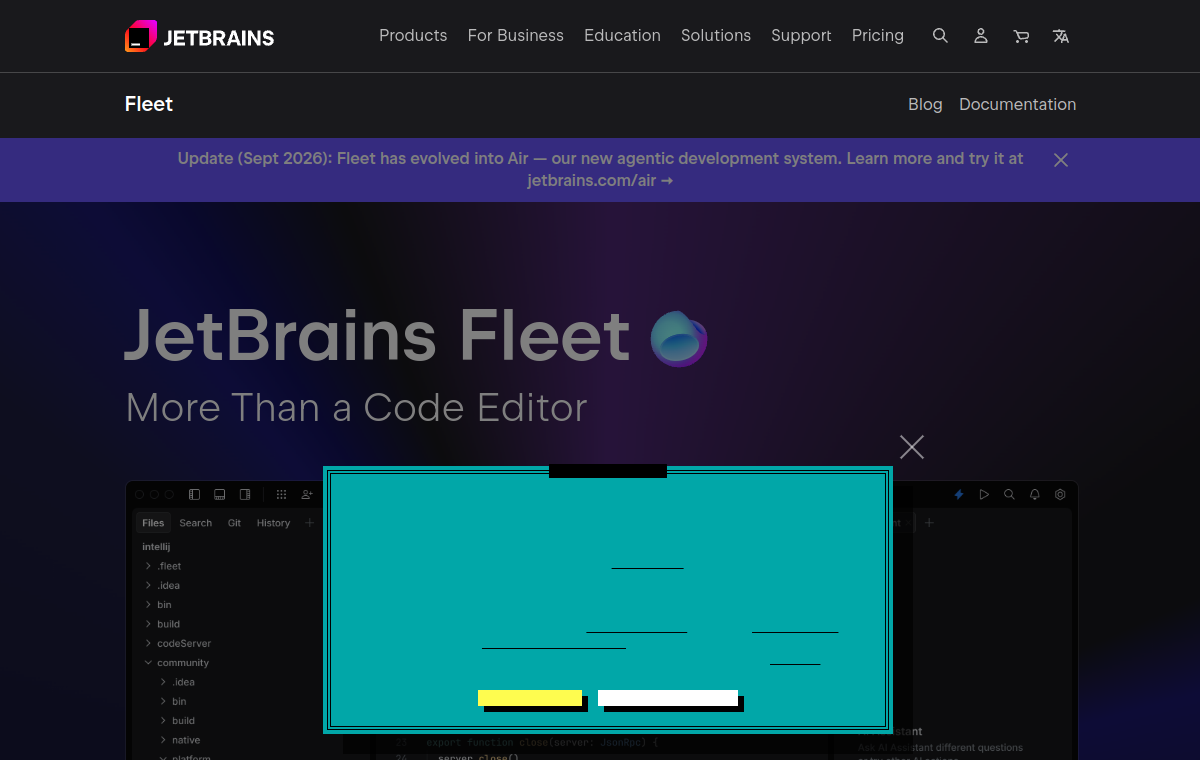Expand the top-level build folder

[149, 624]
